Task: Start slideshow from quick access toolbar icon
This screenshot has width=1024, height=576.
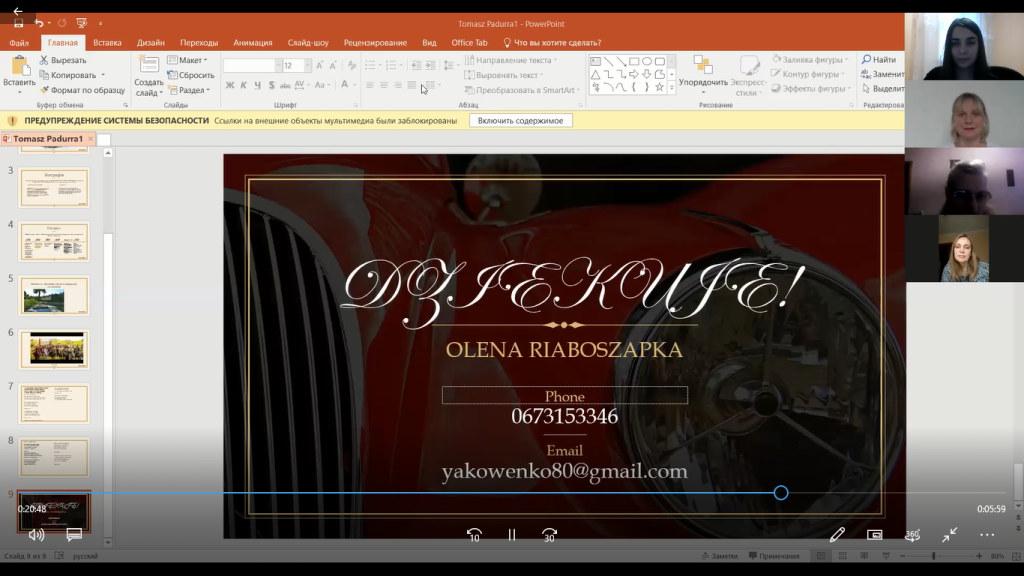Action: pos(82,24)
